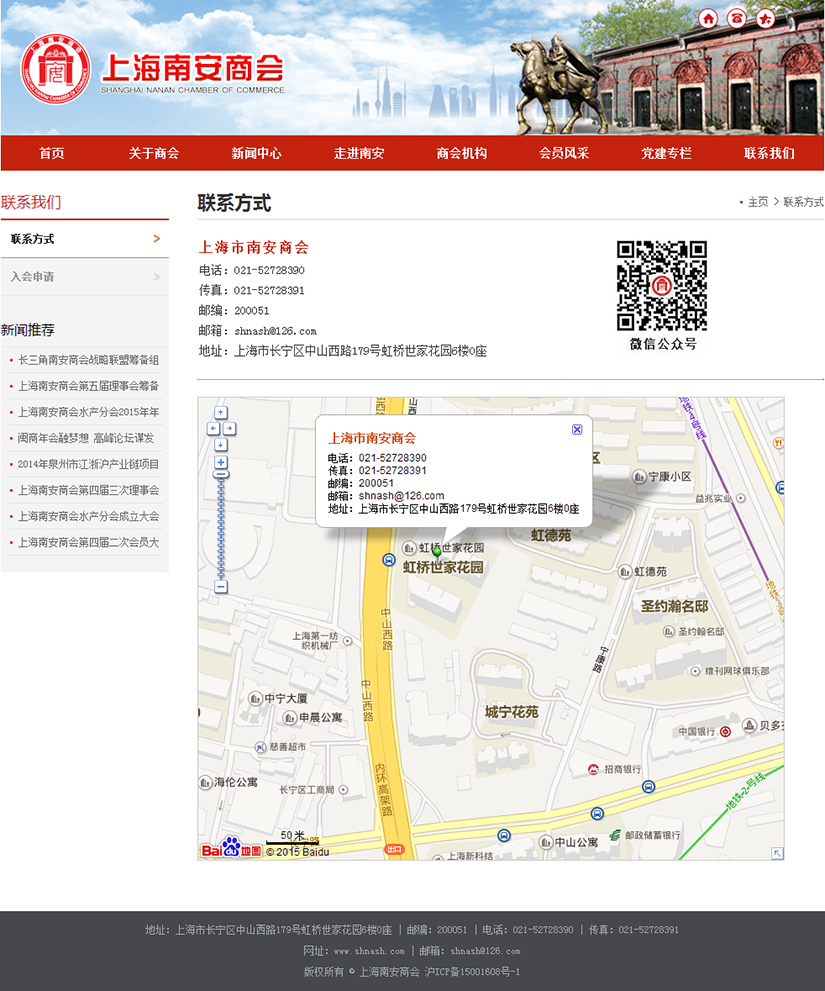Pan the map right with arrow
825x991 pixels.
[230, 428]
